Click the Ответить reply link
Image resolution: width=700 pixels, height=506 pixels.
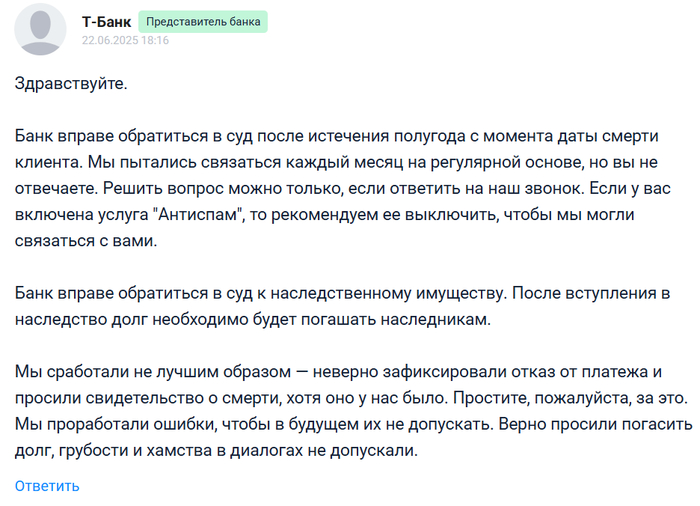[x=47, y=486]
